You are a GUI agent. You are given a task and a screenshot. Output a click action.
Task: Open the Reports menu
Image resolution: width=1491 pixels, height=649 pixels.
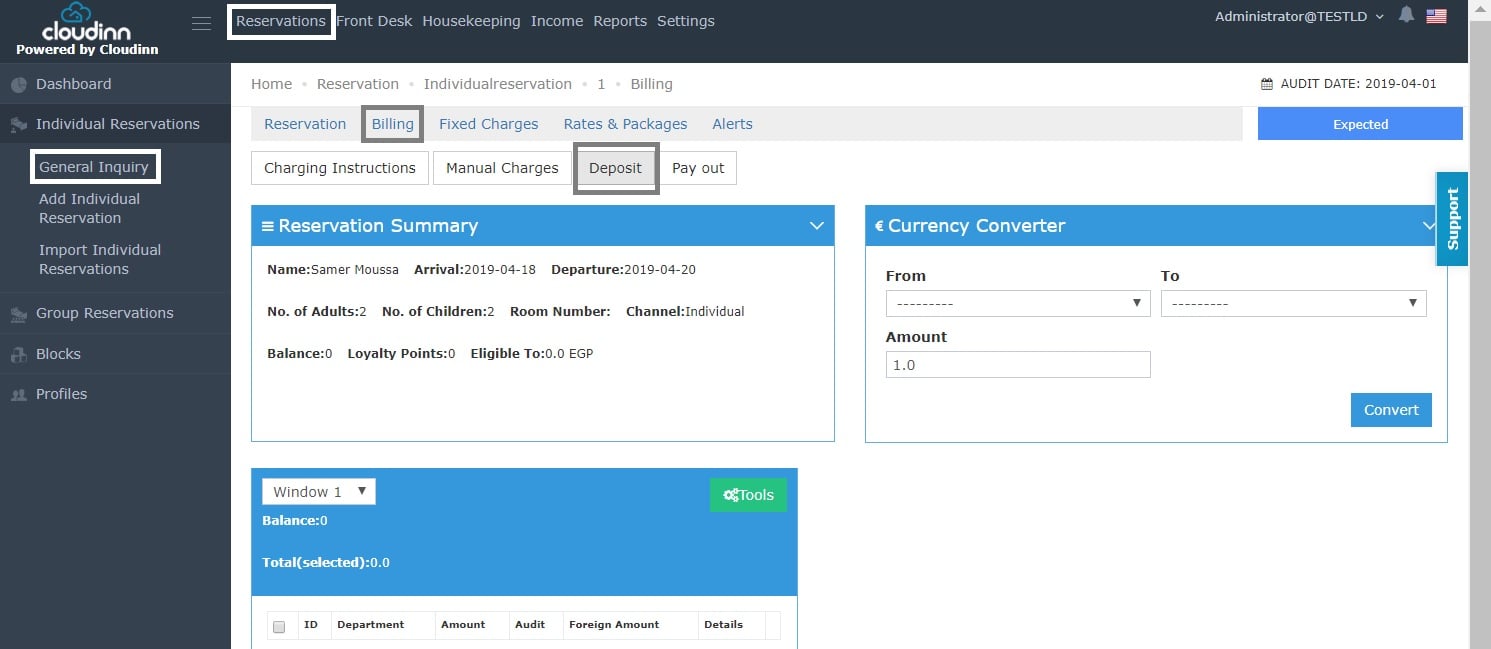[620, 21]
